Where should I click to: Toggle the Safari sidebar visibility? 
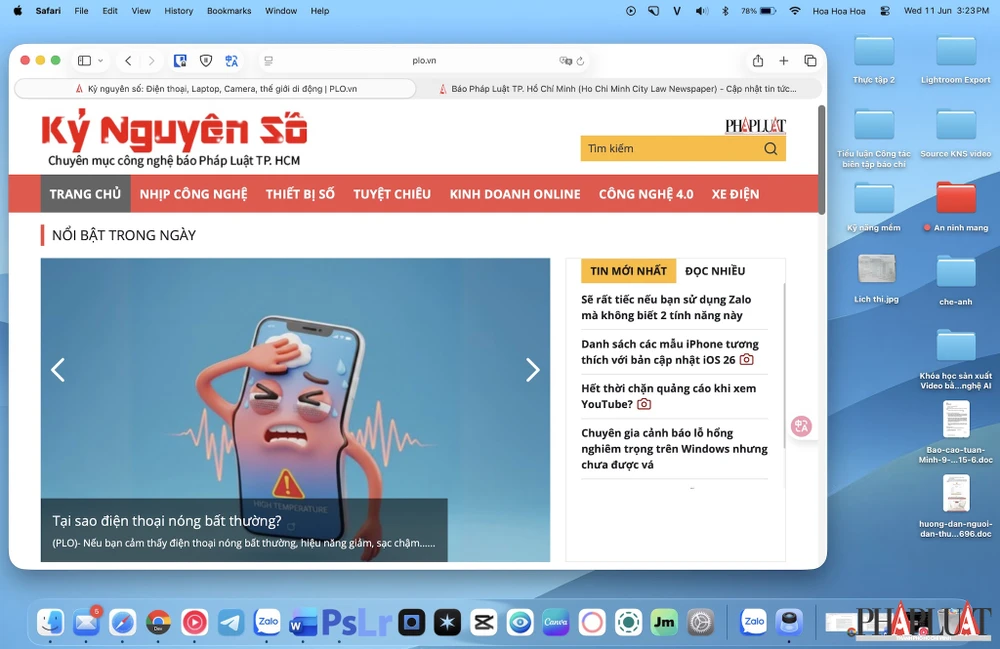[84, 60]
